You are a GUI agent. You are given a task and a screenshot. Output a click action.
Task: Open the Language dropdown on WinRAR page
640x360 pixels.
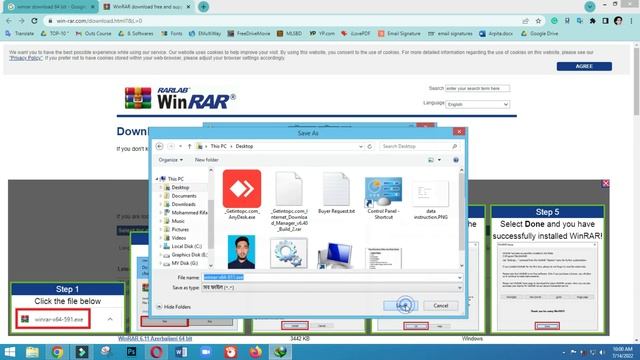tap(477, 104)
